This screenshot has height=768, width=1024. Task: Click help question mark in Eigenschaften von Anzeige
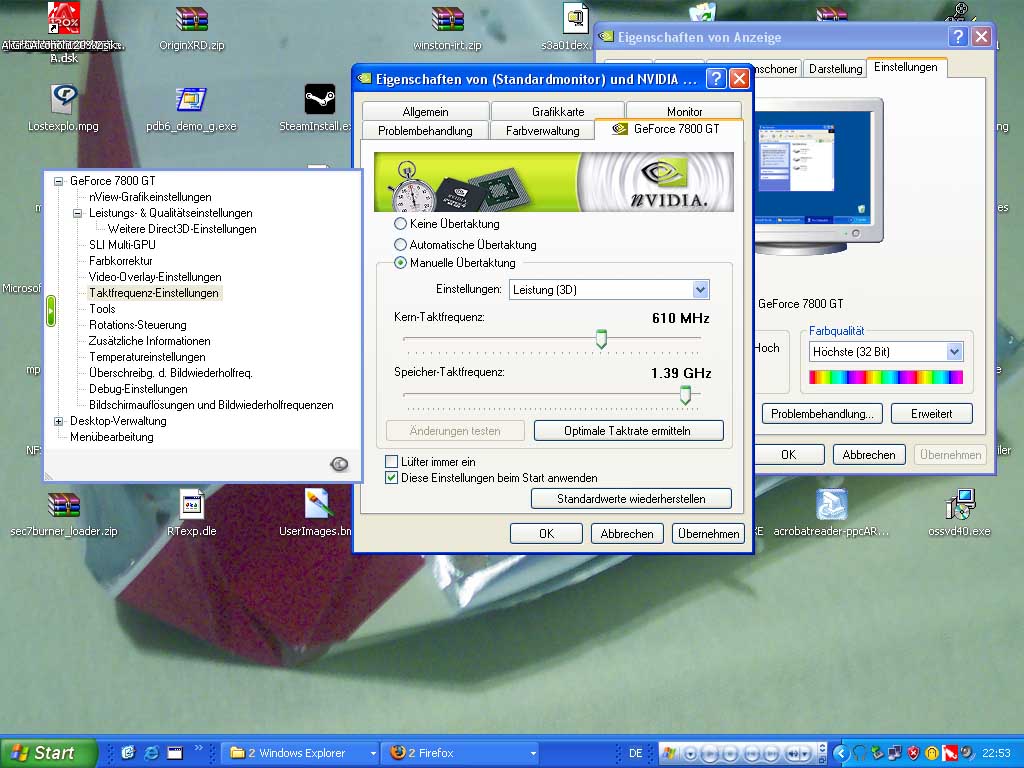pyautogui.click(x=957, y=37)
